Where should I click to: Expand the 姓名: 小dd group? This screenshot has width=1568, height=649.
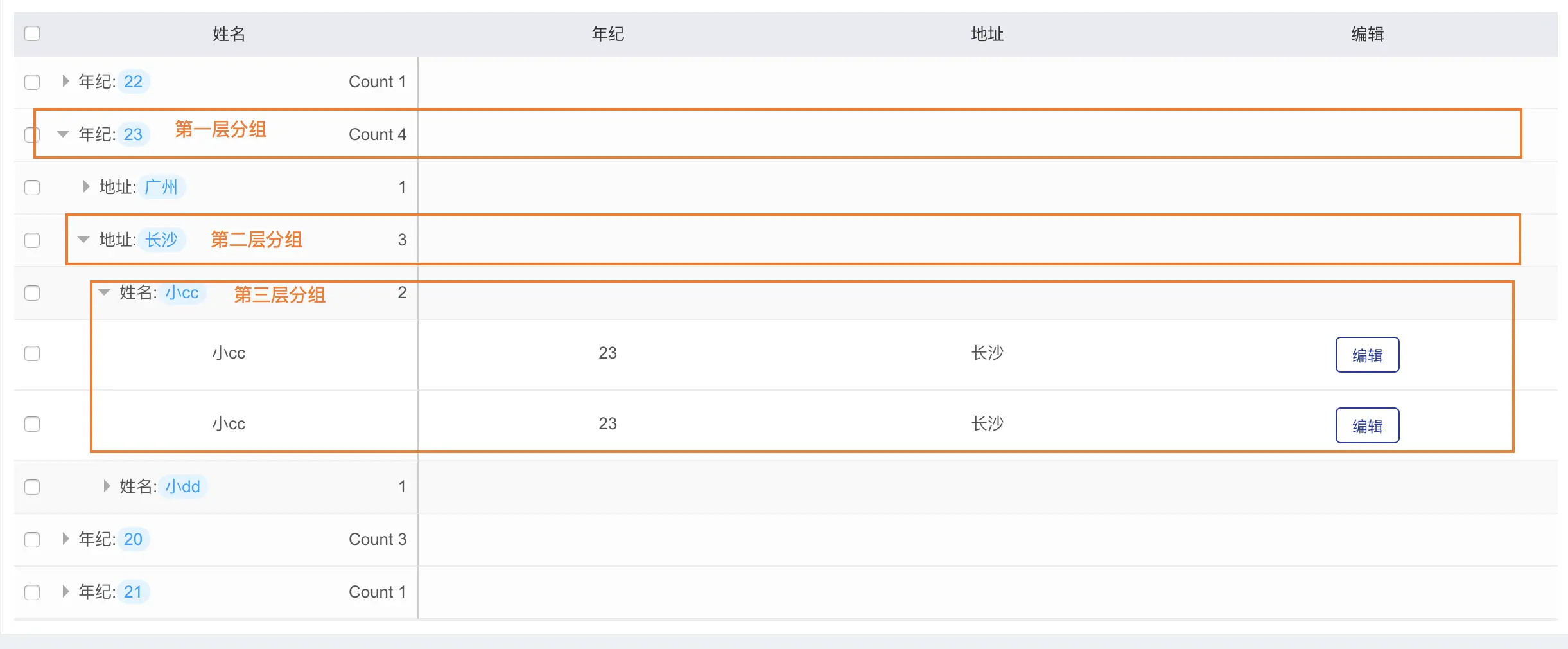(107, 486)
